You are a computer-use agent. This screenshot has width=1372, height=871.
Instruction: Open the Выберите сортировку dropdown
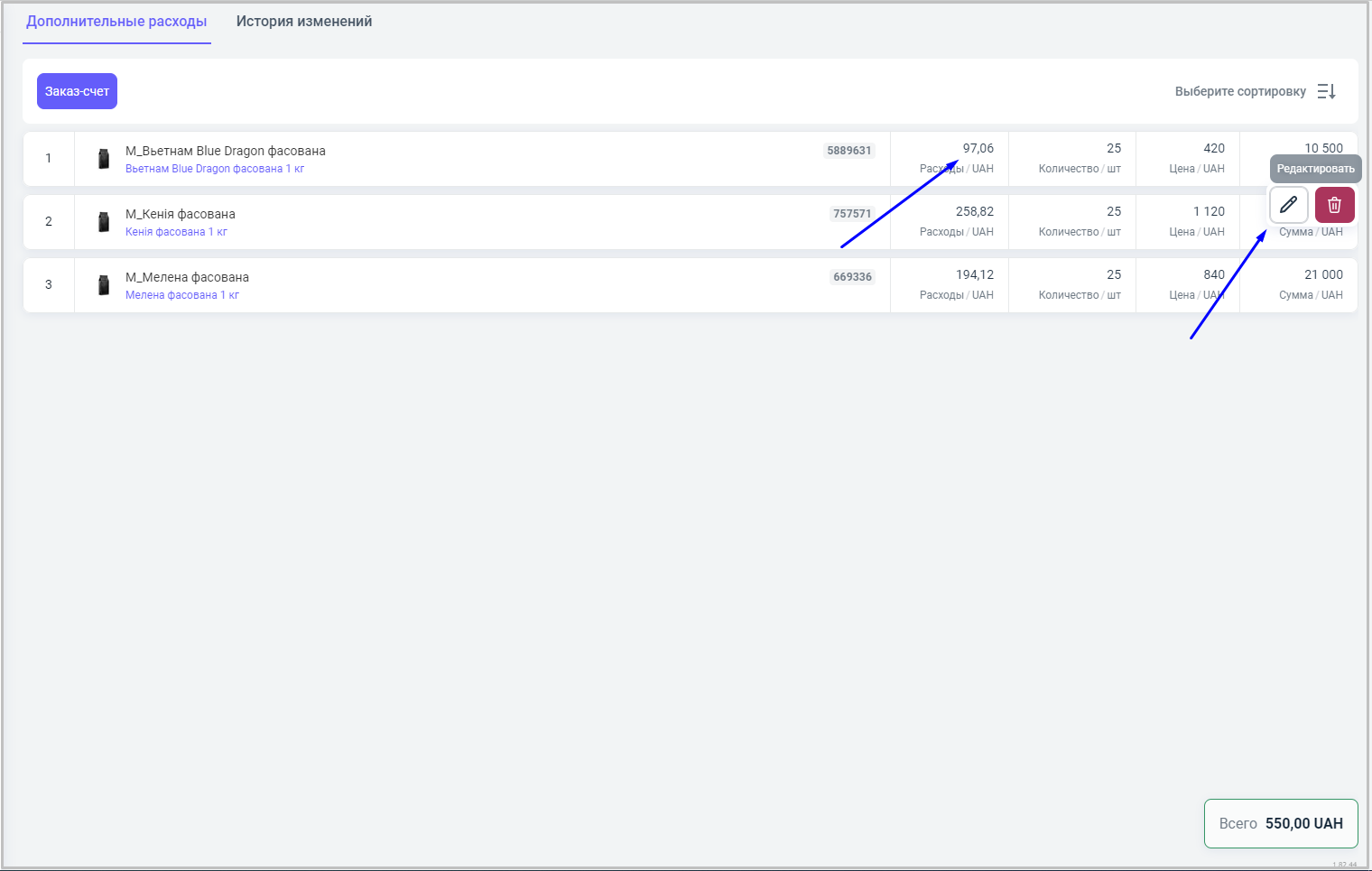click(1240, 91)
